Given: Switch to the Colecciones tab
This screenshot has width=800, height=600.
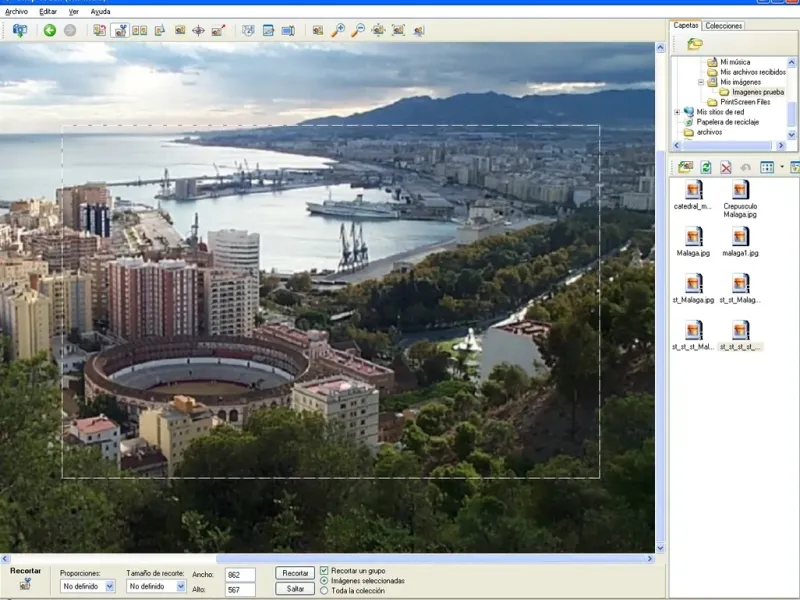Looking at the screenshot, I should pyautogui.click(x=724, y=26).
